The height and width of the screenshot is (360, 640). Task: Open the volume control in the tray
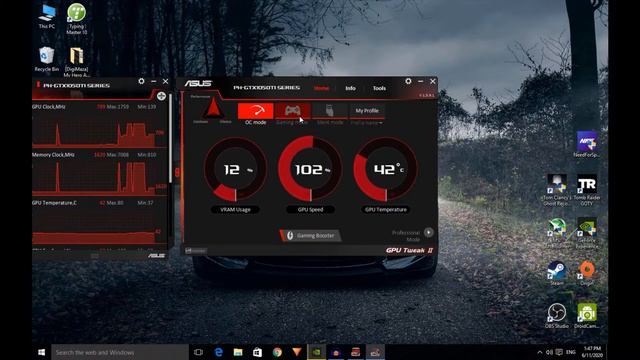pyautogui.click(x=549, y=352)
